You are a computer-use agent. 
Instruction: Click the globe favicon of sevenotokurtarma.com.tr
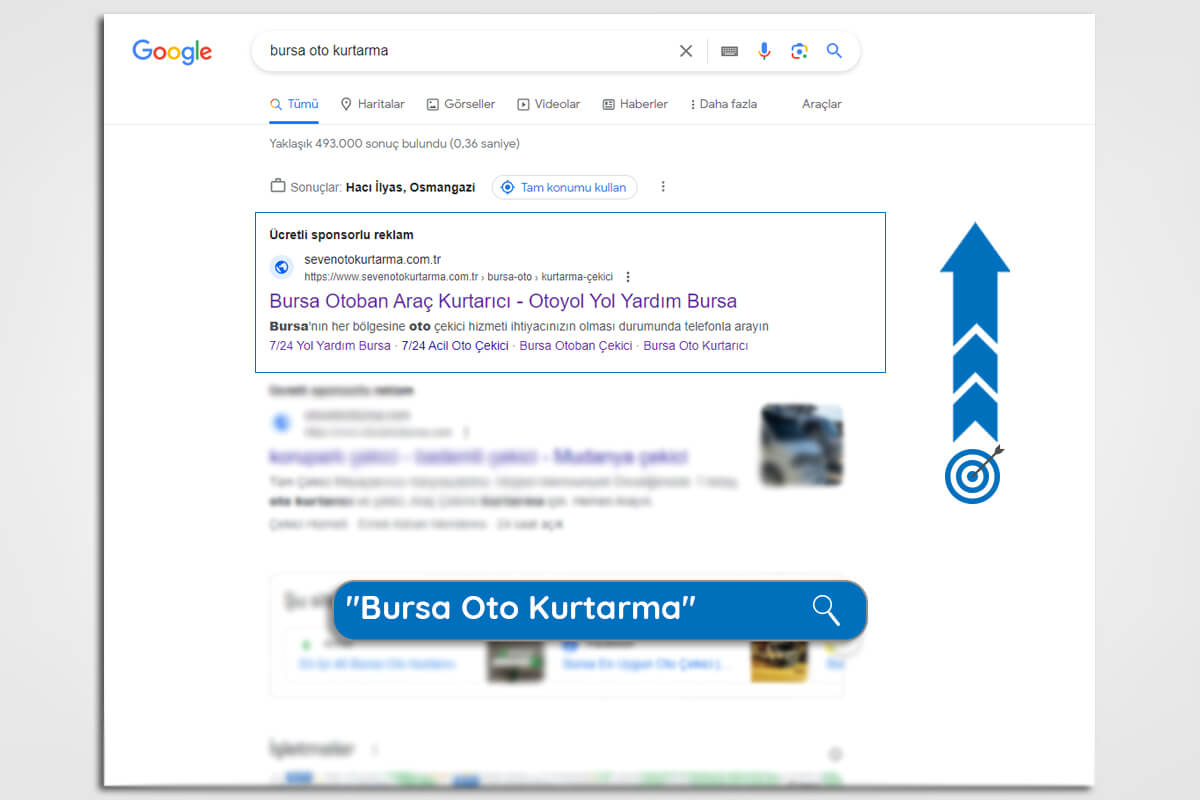click(x=282, y=267)
